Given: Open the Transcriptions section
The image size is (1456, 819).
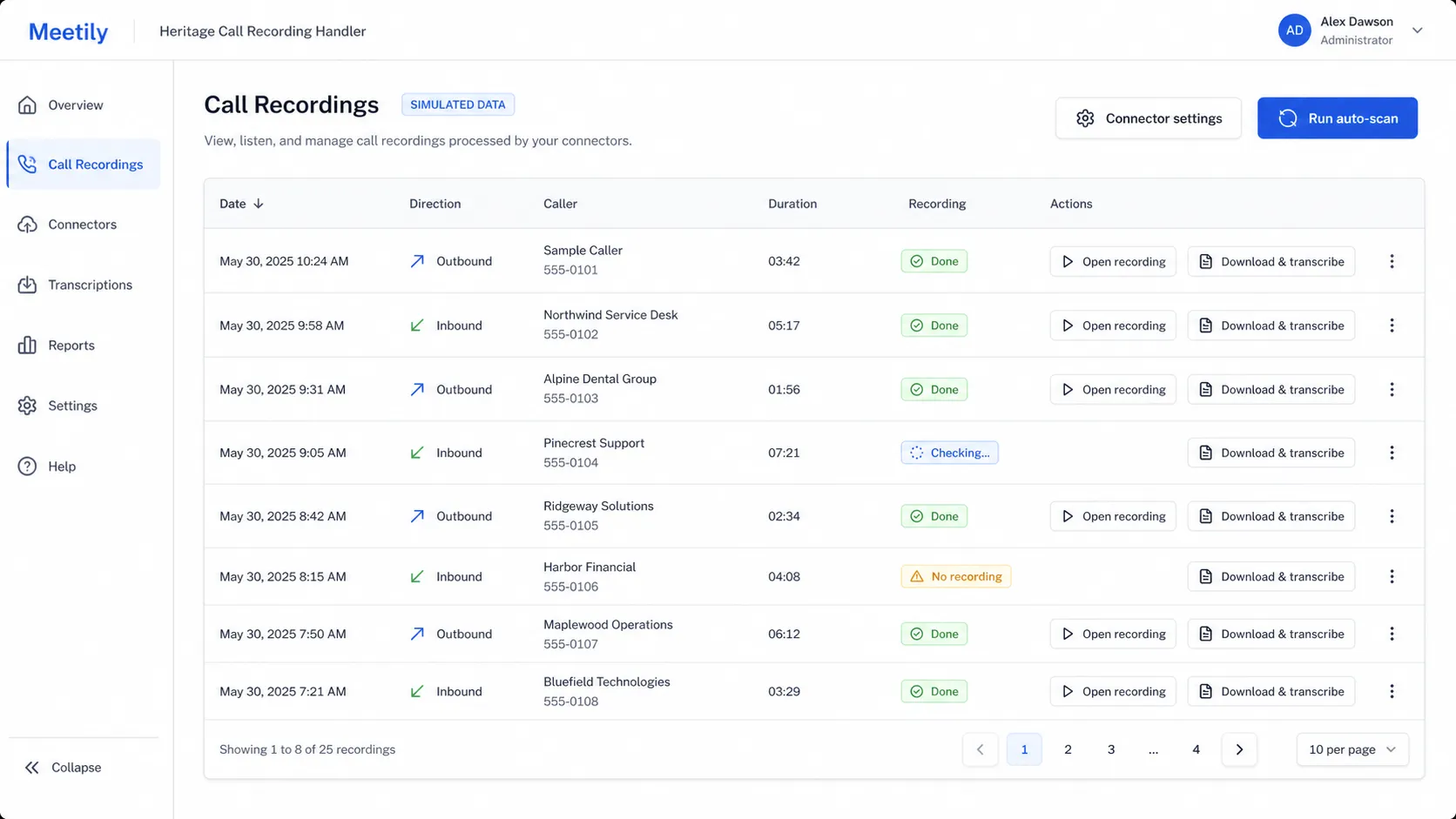Looking at the screenshot, I should pyautogui.click(x=84, y=285).
